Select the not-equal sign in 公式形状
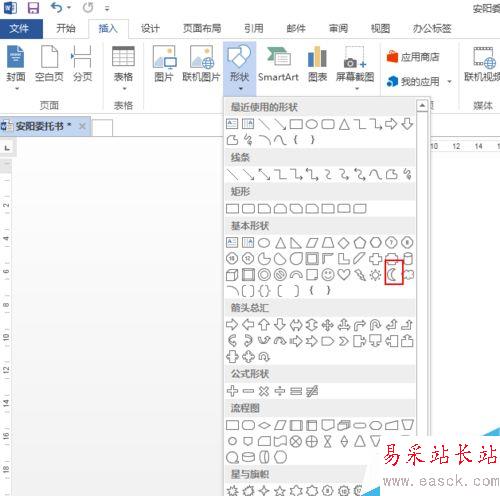This screenshot has height=496, width=500. 312,391
